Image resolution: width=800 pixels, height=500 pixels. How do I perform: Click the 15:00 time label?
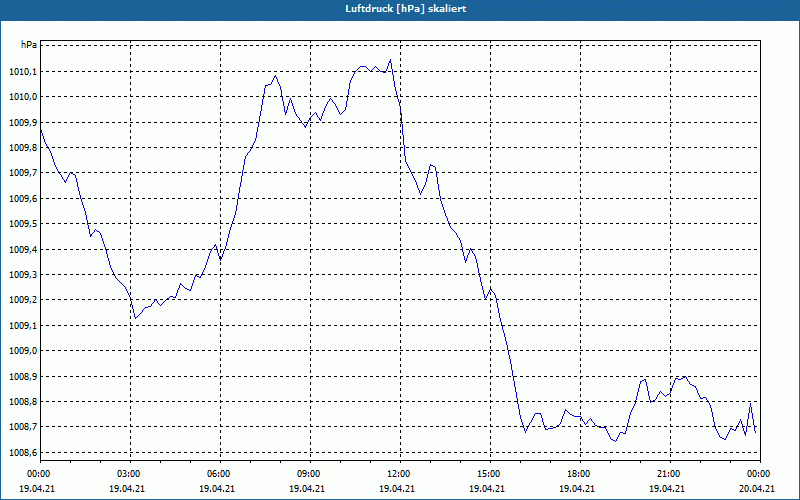[487, 474]
